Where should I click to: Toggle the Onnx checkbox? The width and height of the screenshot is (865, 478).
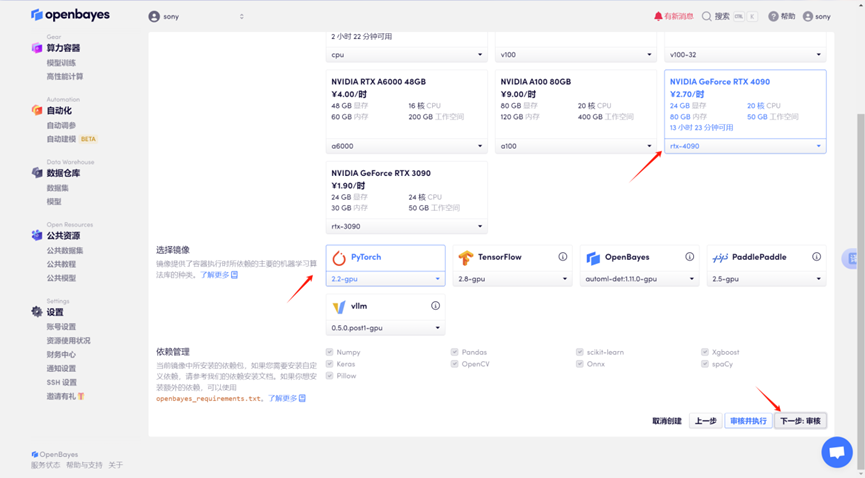pos(580,364)
